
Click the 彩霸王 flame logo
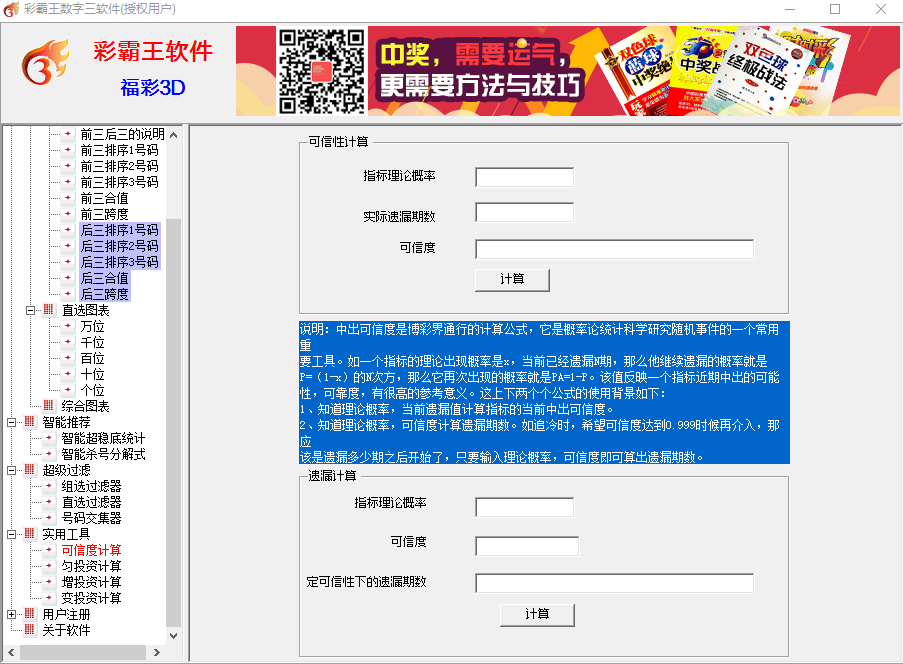pyautogui.click(x=45, y=62)
